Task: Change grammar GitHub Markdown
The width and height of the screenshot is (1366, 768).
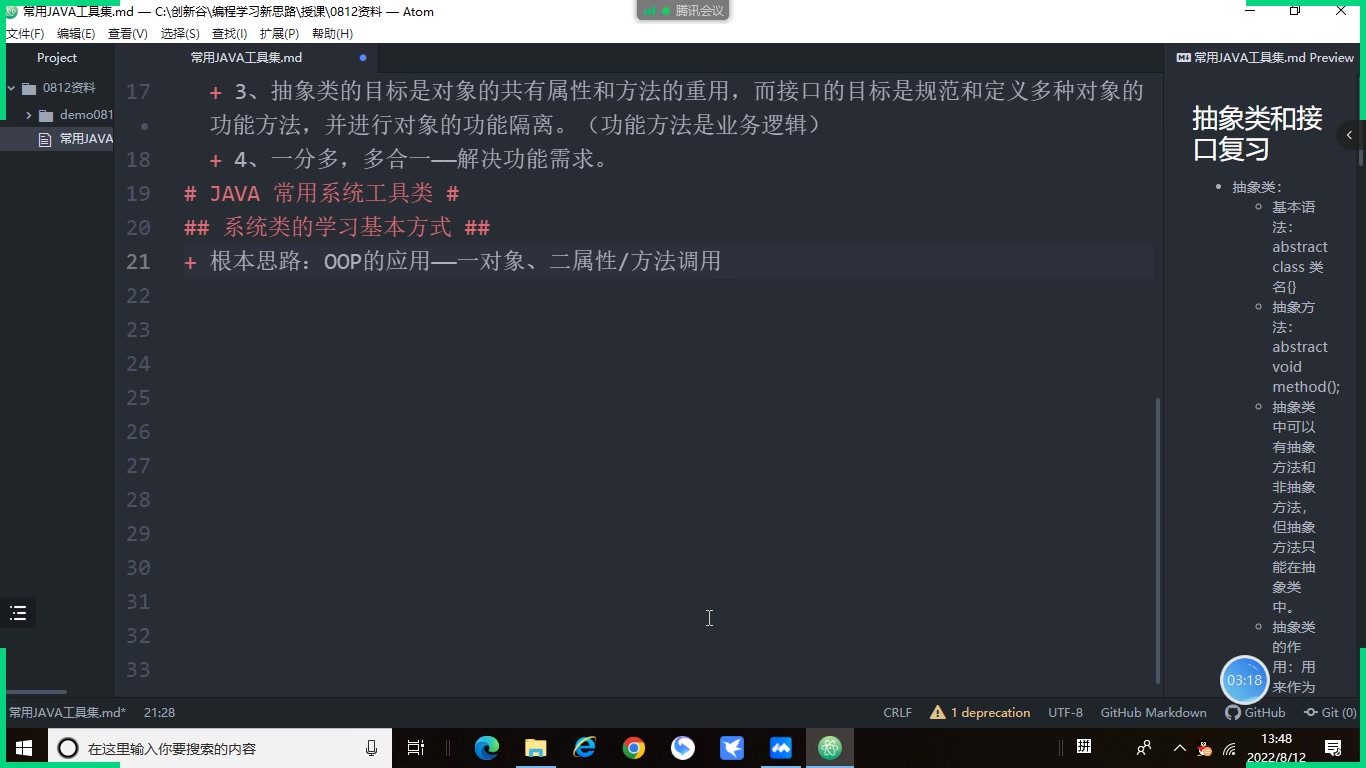Action: pos(1153,713)
